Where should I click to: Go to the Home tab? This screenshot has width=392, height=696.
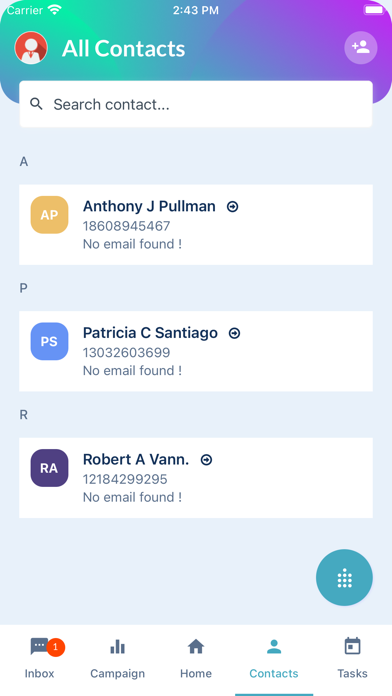tap(196, 659)
